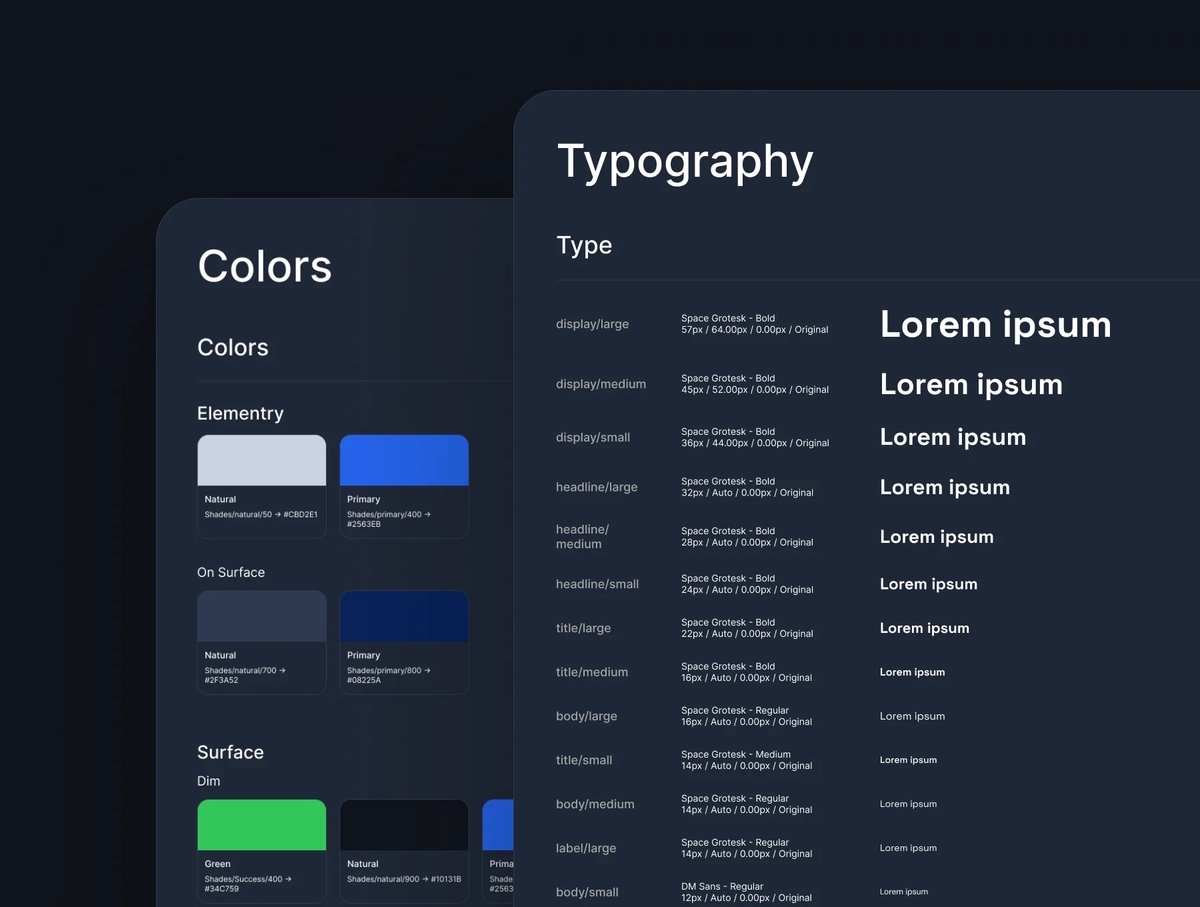Click the Shades/primary/400 token text under Elementry

388,515
